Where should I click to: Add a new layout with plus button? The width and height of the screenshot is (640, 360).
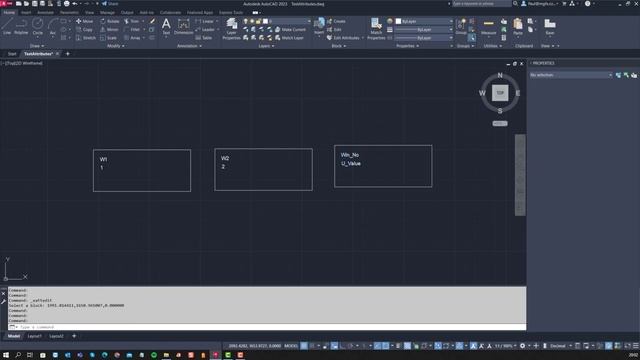pyautogui.click(x=74, y=336)
